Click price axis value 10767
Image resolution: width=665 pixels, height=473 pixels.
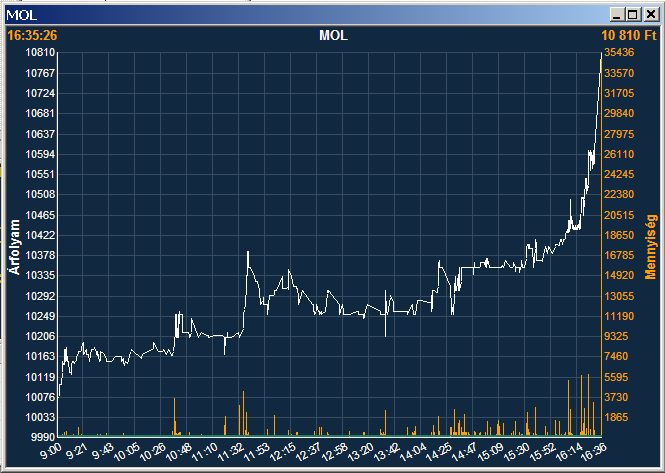[40, 73]
